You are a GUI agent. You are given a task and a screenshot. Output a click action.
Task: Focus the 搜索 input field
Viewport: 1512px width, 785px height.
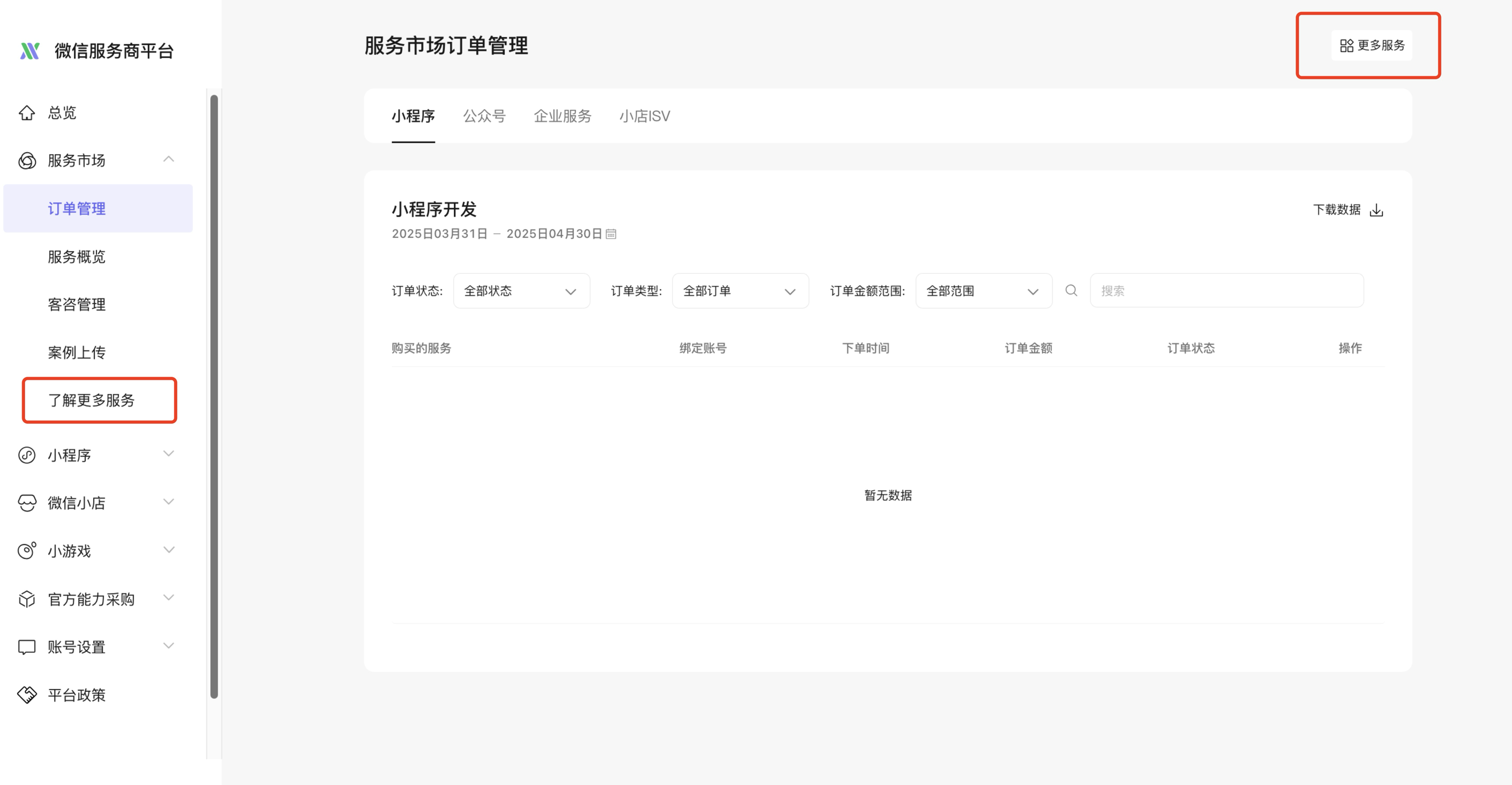(1227, 291)
